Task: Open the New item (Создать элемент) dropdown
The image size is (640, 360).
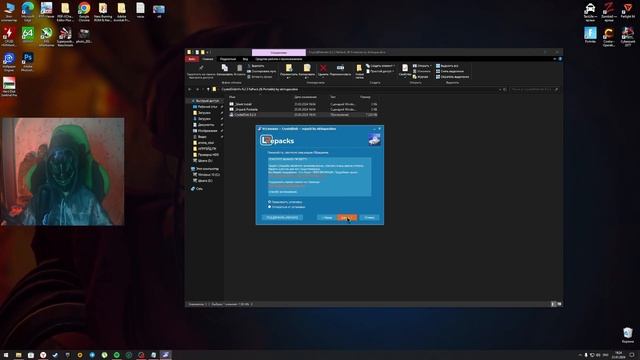Action: pyautogui.click(x=380, y=66)
